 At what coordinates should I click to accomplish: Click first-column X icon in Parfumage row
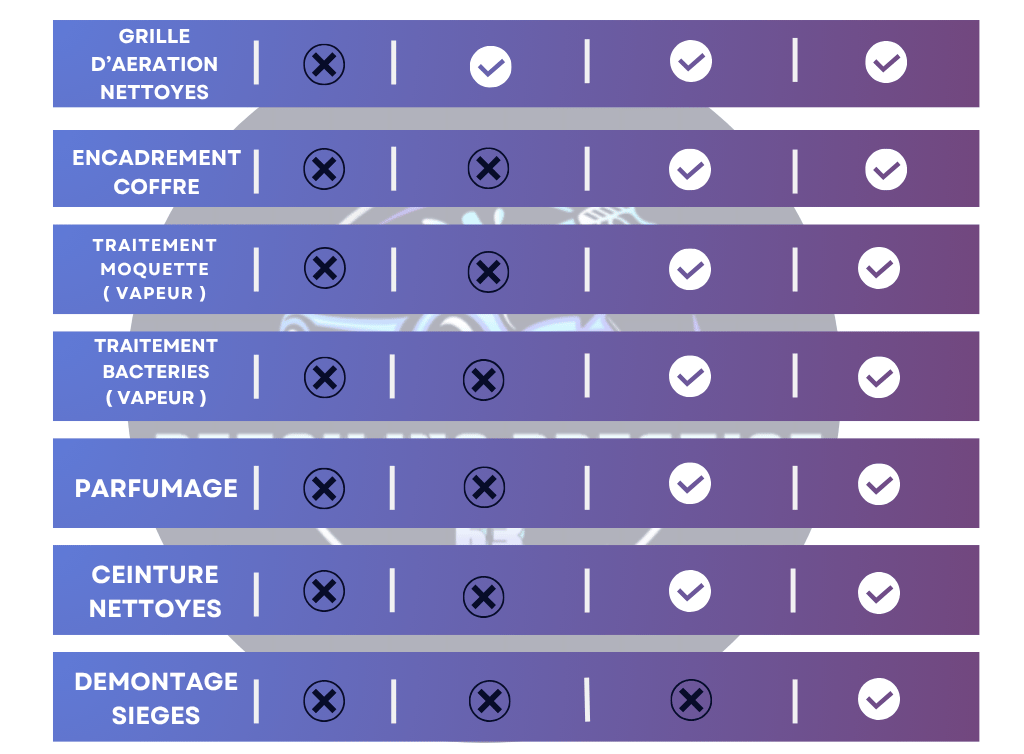coord(324,488)
